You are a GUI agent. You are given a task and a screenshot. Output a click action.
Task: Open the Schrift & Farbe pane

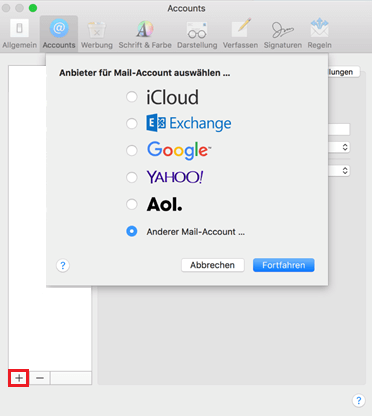click(145, 34)
